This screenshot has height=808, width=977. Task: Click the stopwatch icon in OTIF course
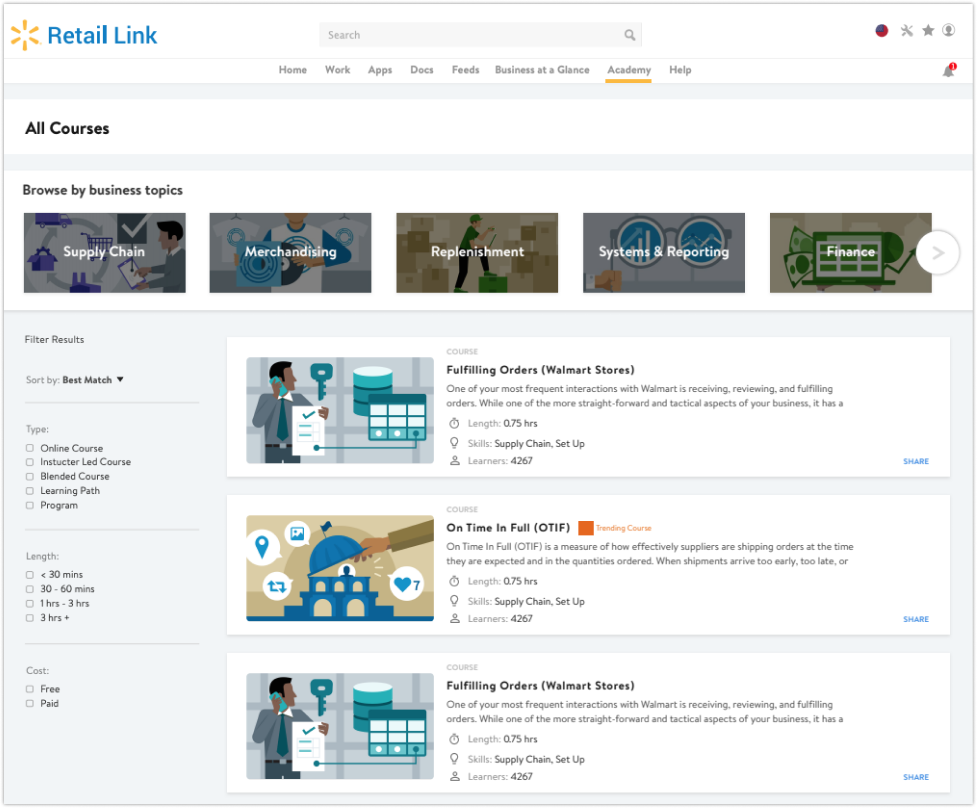[x=454, y=581]
